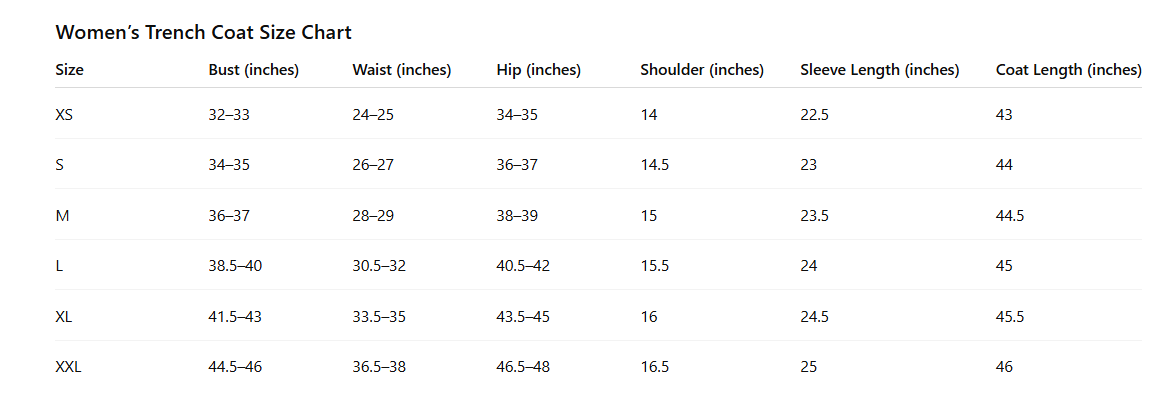Image resolution: width=1164 pixels, height=420 pixels.
Task: Select the Waist (inches) column header
Action: (402, 70)
